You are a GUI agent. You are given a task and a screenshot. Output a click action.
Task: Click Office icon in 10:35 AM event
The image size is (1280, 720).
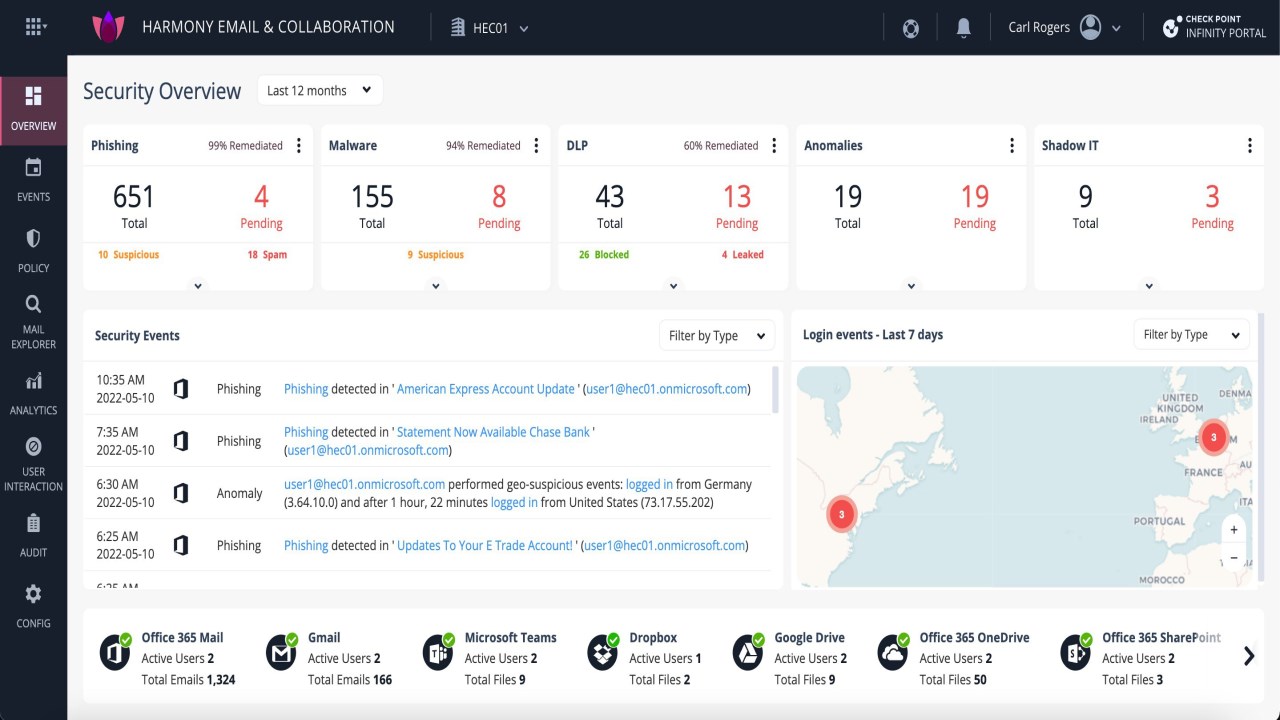[181, 389]
